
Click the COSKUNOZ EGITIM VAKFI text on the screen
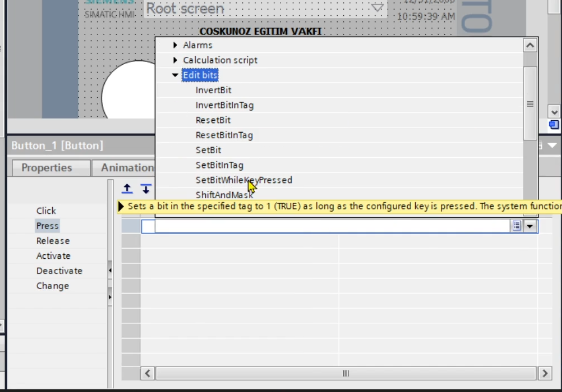click(x=260, y=32)
